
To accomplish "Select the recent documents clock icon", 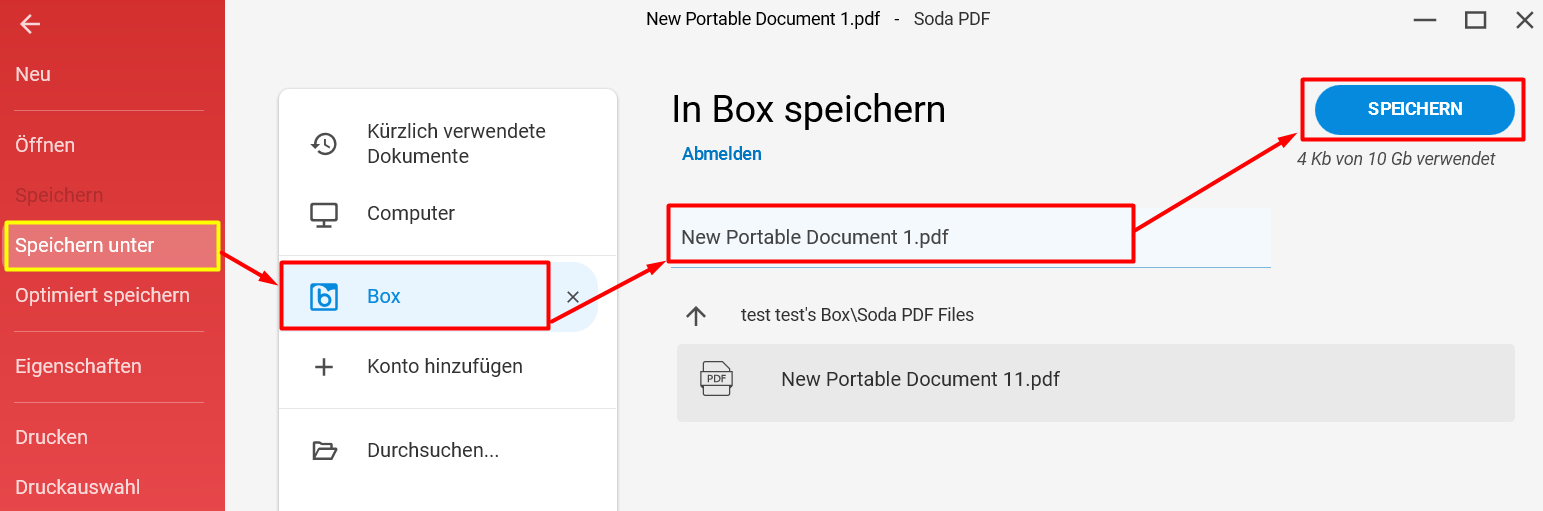I will pyautogui.click(x=324, y=144).
